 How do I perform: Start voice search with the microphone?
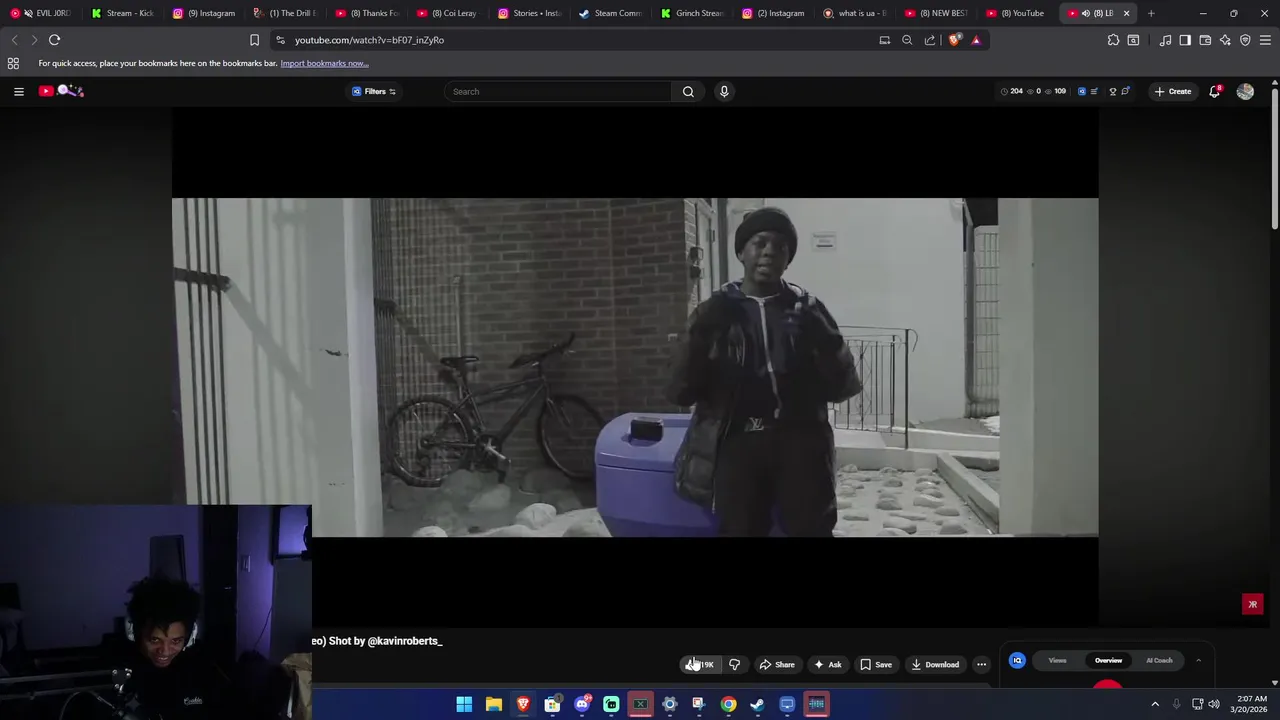click(724, 91)
